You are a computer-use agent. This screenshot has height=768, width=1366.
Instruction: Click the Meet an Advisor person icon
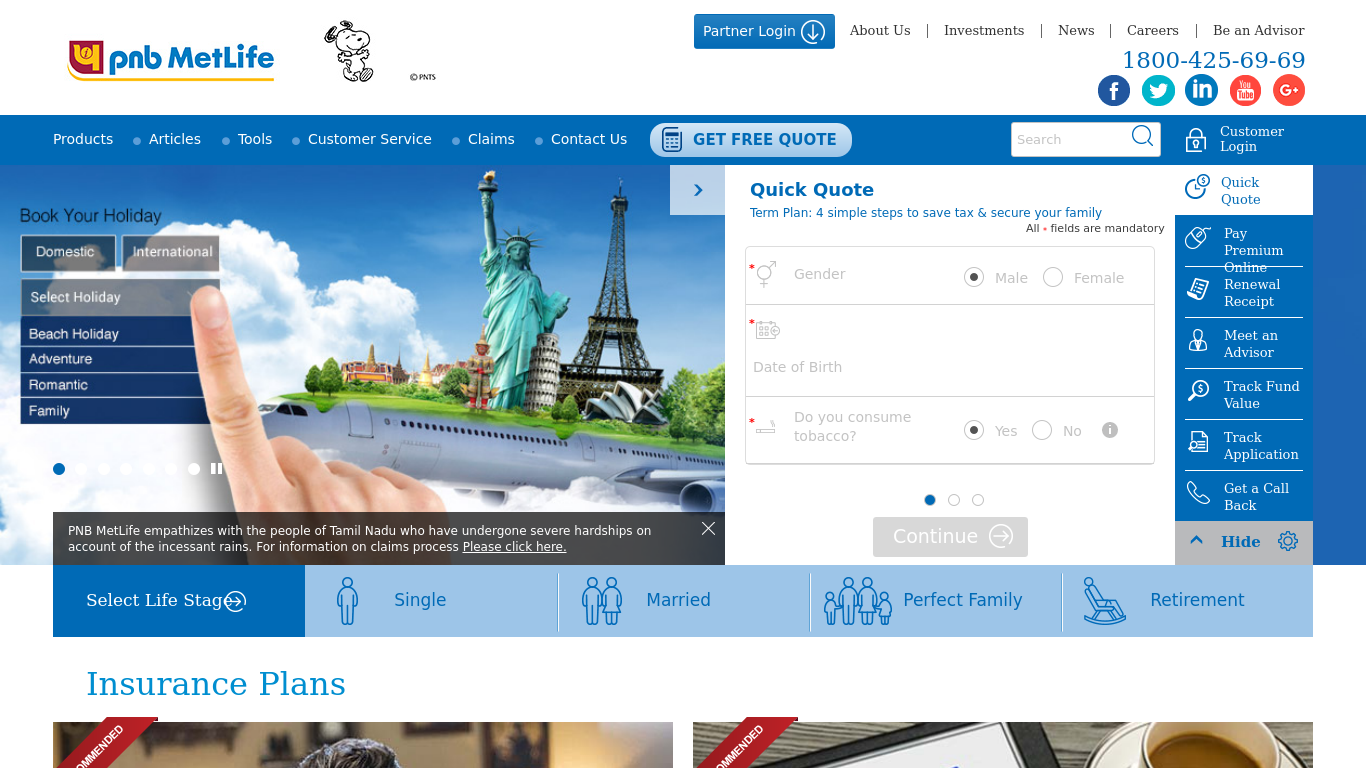coord(1197,340)
